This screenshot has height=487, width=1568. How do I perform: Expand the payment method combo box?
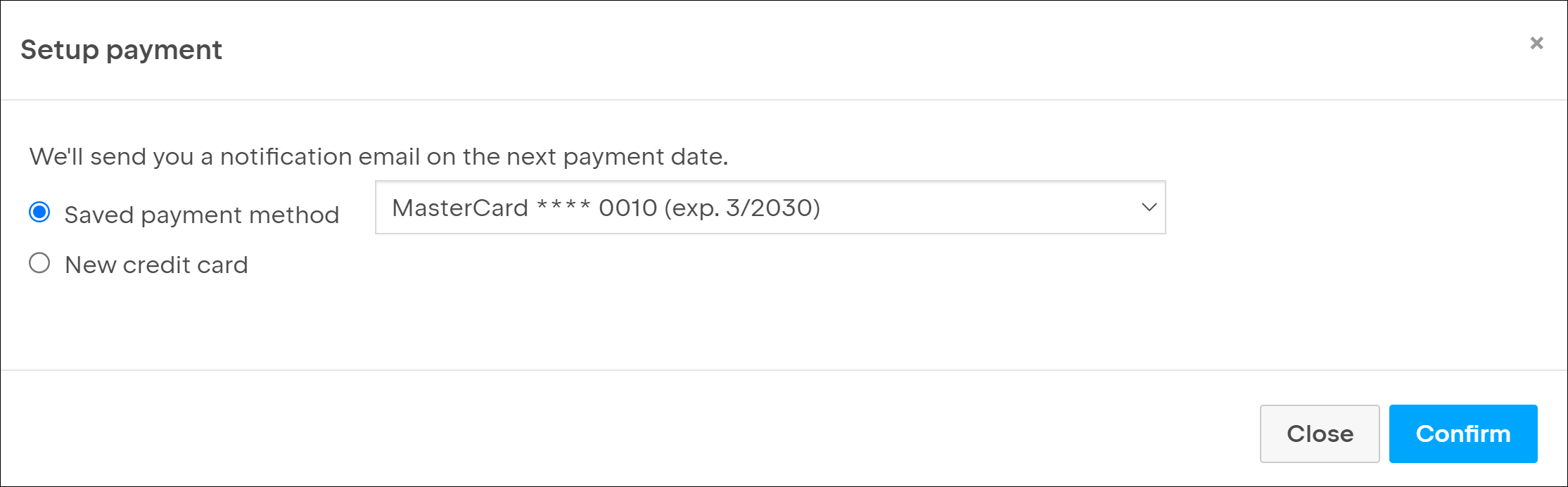click(x=770, y=208)
